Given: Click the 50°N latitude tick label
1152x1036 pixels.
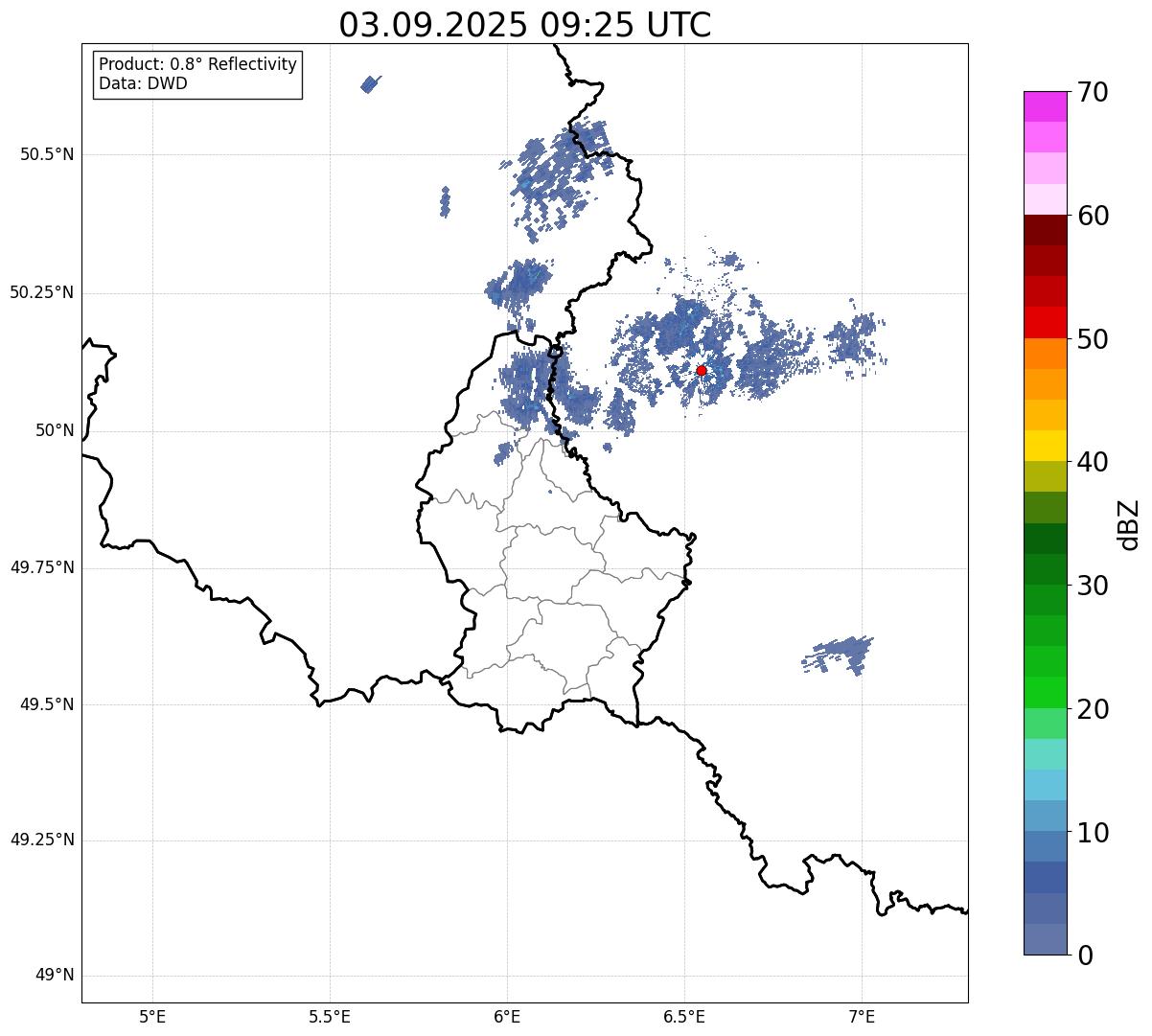Looking at the screenshot, I should coord(55,430).
